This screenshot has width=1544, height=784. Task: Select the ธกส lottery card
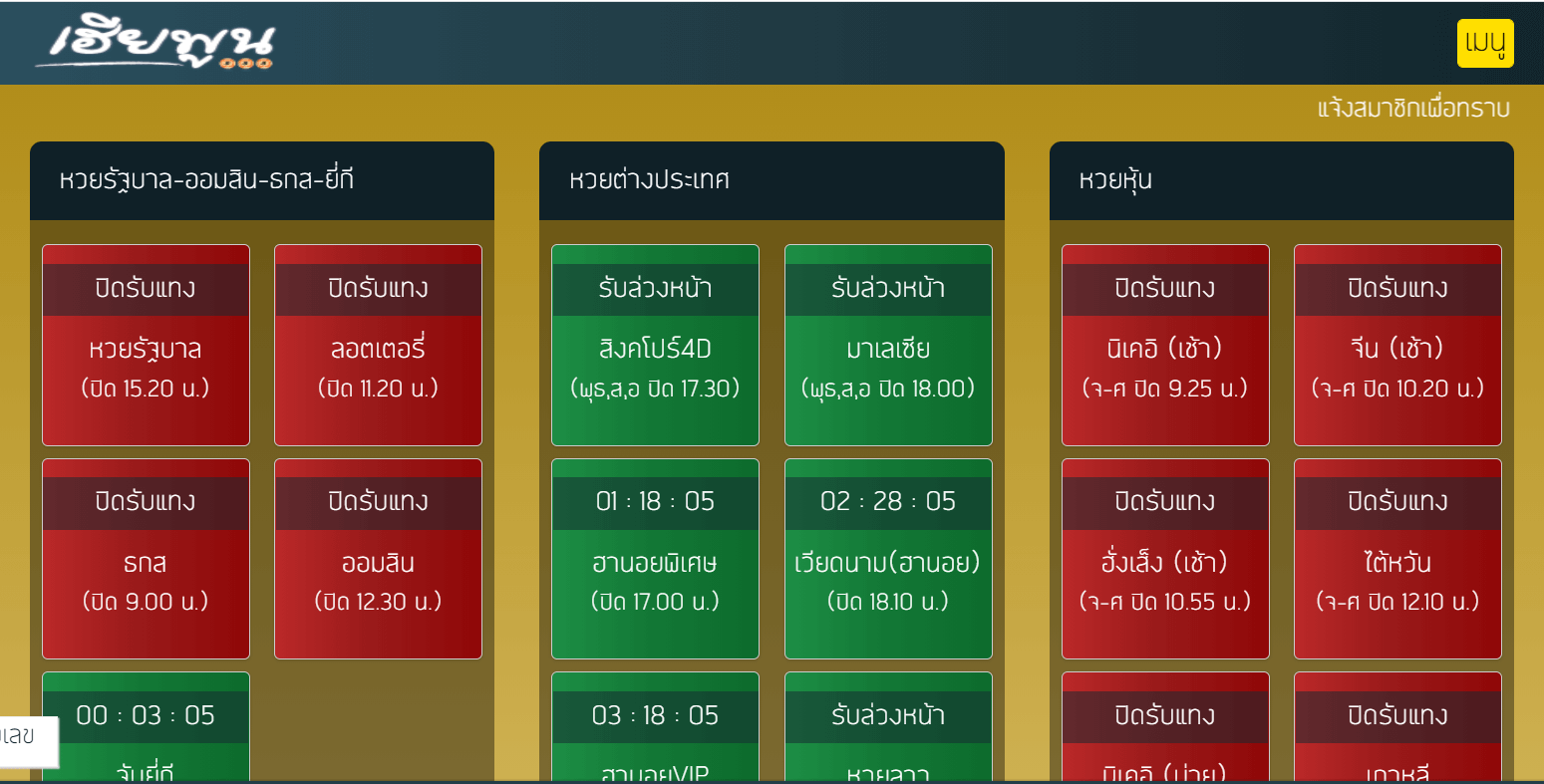click(146, 559)
